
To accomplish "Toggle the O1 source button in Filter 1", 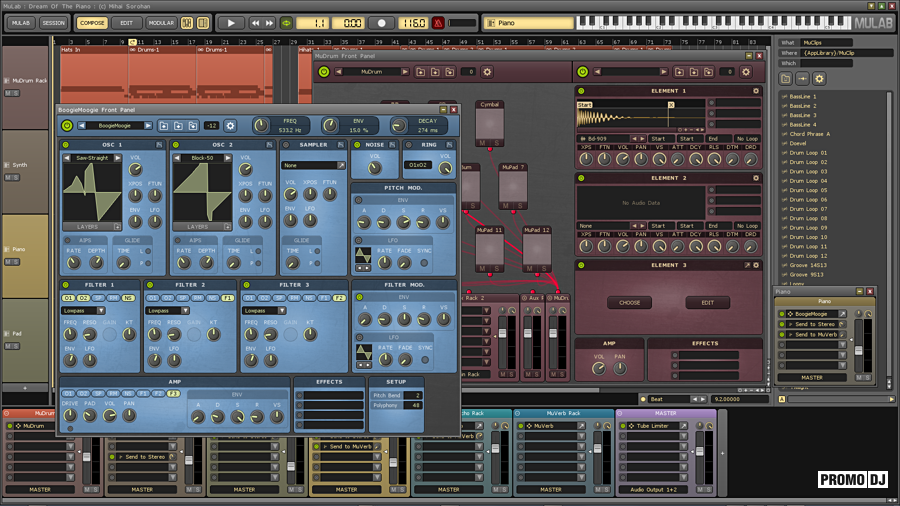I will [x=68, y=298].
